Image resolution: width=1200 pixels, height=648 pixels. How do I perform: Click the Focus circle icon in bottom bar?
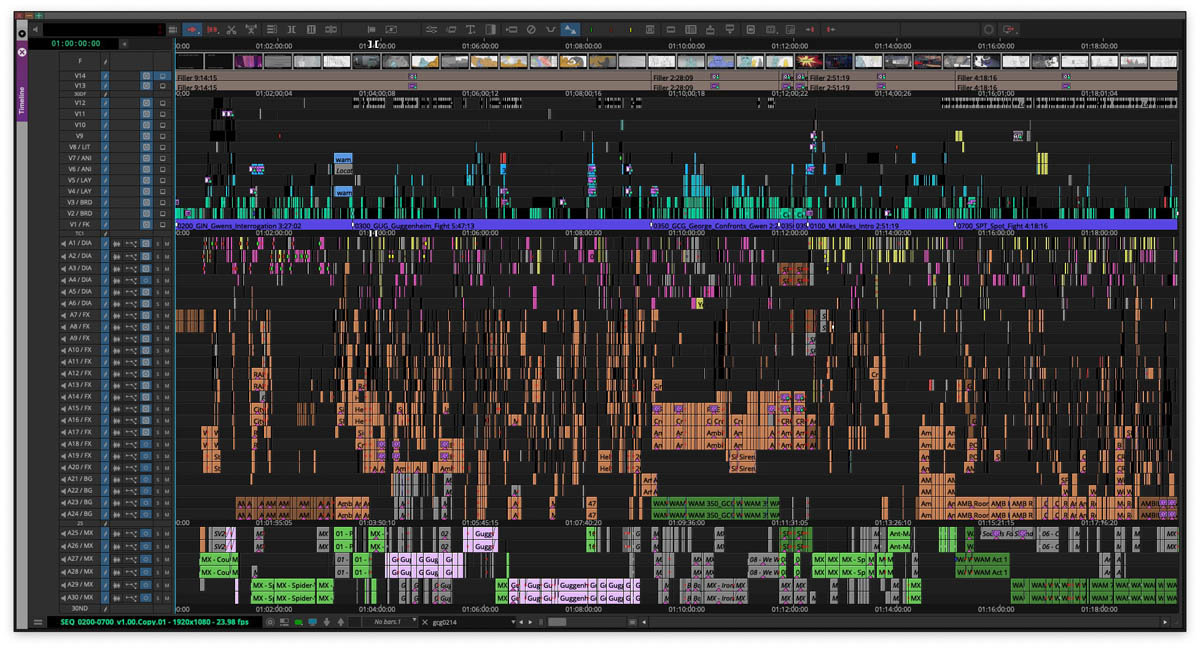point(270,622)
